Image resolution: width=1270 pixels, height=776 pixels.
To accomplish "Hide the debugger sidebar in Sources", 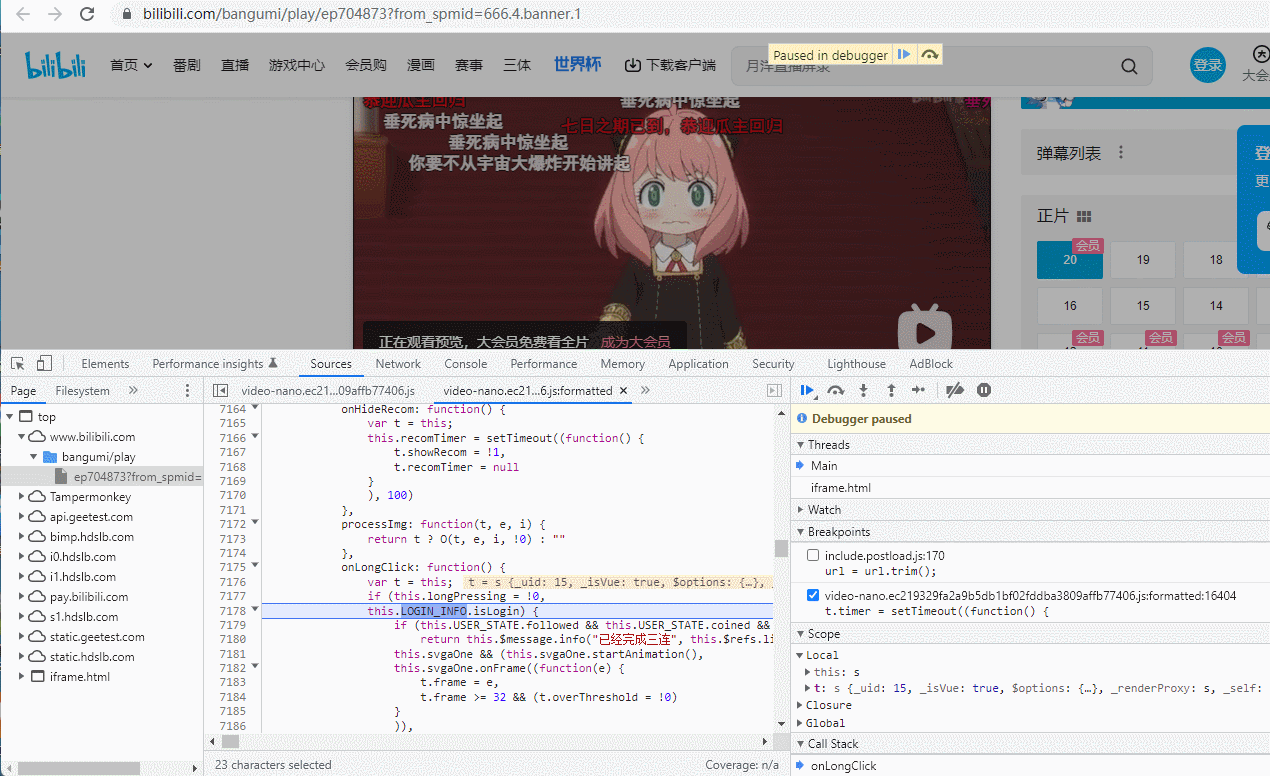I will coord(773,390).
